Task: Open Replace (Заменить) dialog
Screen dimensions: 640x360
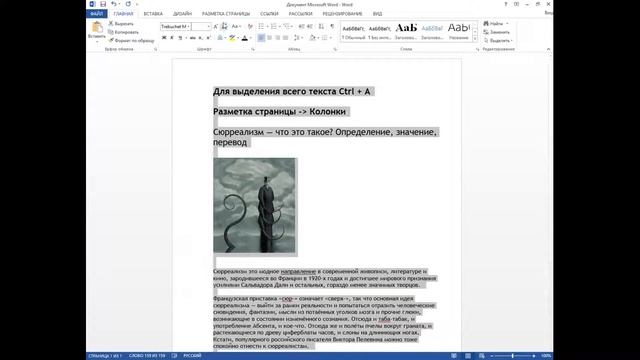Action: click(x=497, y=32)
